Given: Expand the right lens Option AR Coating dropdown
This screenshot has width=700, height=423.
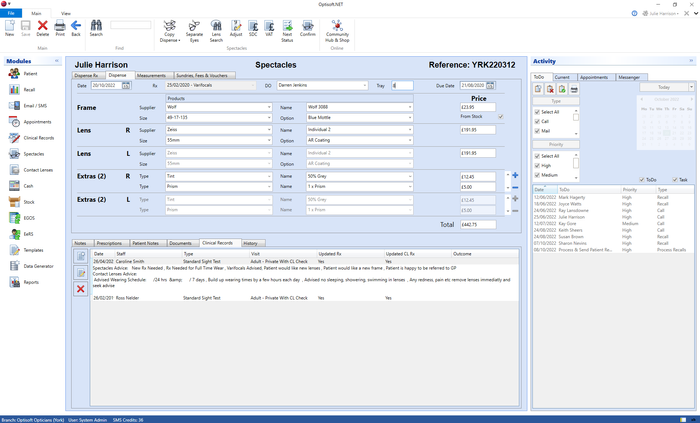Looking at the screenshot, I should coord(359,140).
